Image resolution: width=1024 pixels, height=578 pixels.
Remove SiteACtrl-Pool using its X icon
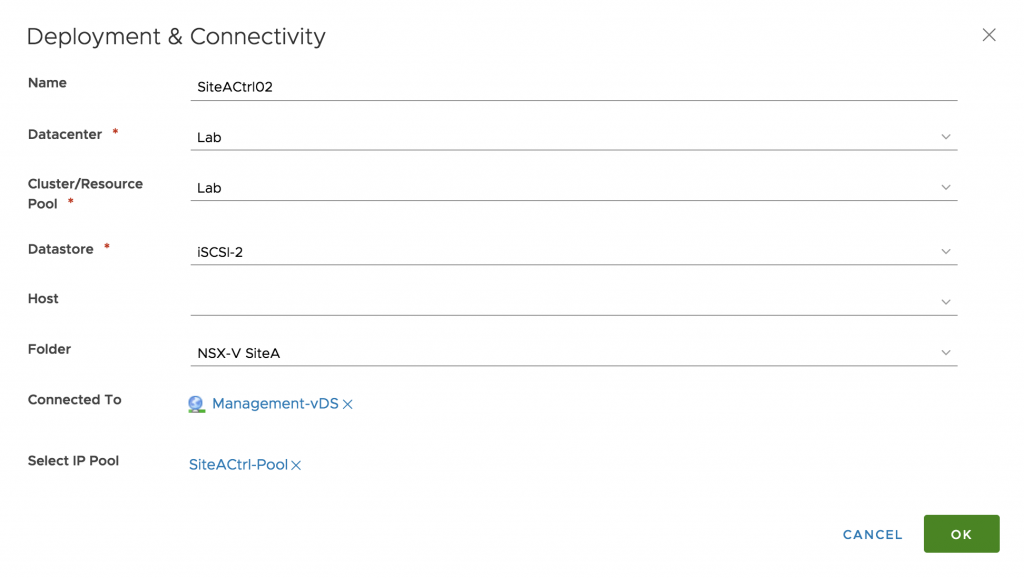point(296,465)
